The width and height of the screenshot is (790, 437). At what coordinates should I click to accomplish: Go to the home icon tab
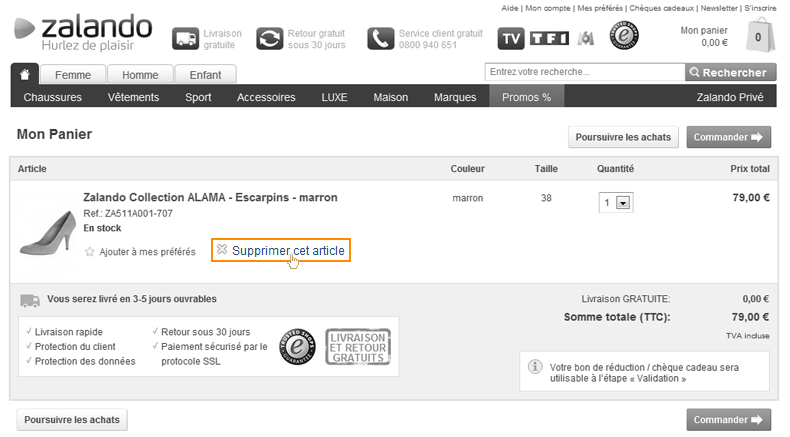pyautogui.click(x=24, y=75)
